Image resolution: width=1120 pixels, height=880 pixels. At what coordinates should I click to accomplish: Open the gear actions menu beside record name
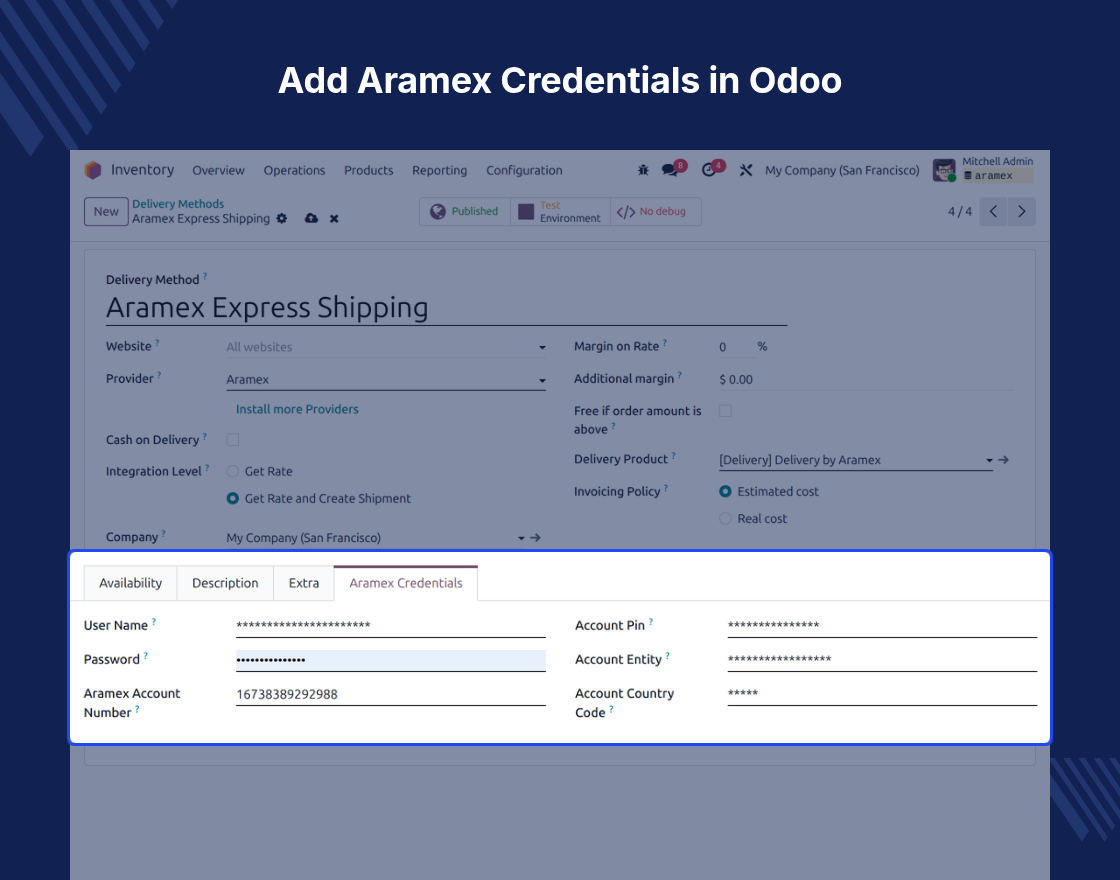tap(282, 219)
